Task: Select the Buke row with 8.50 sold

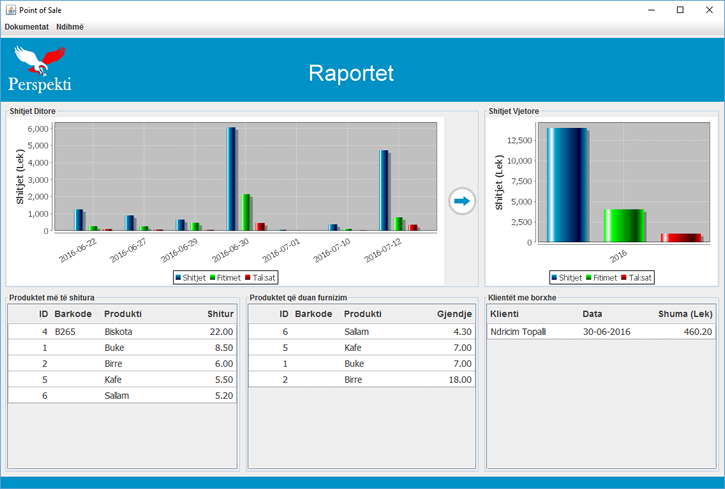Action: click(122, 348)
